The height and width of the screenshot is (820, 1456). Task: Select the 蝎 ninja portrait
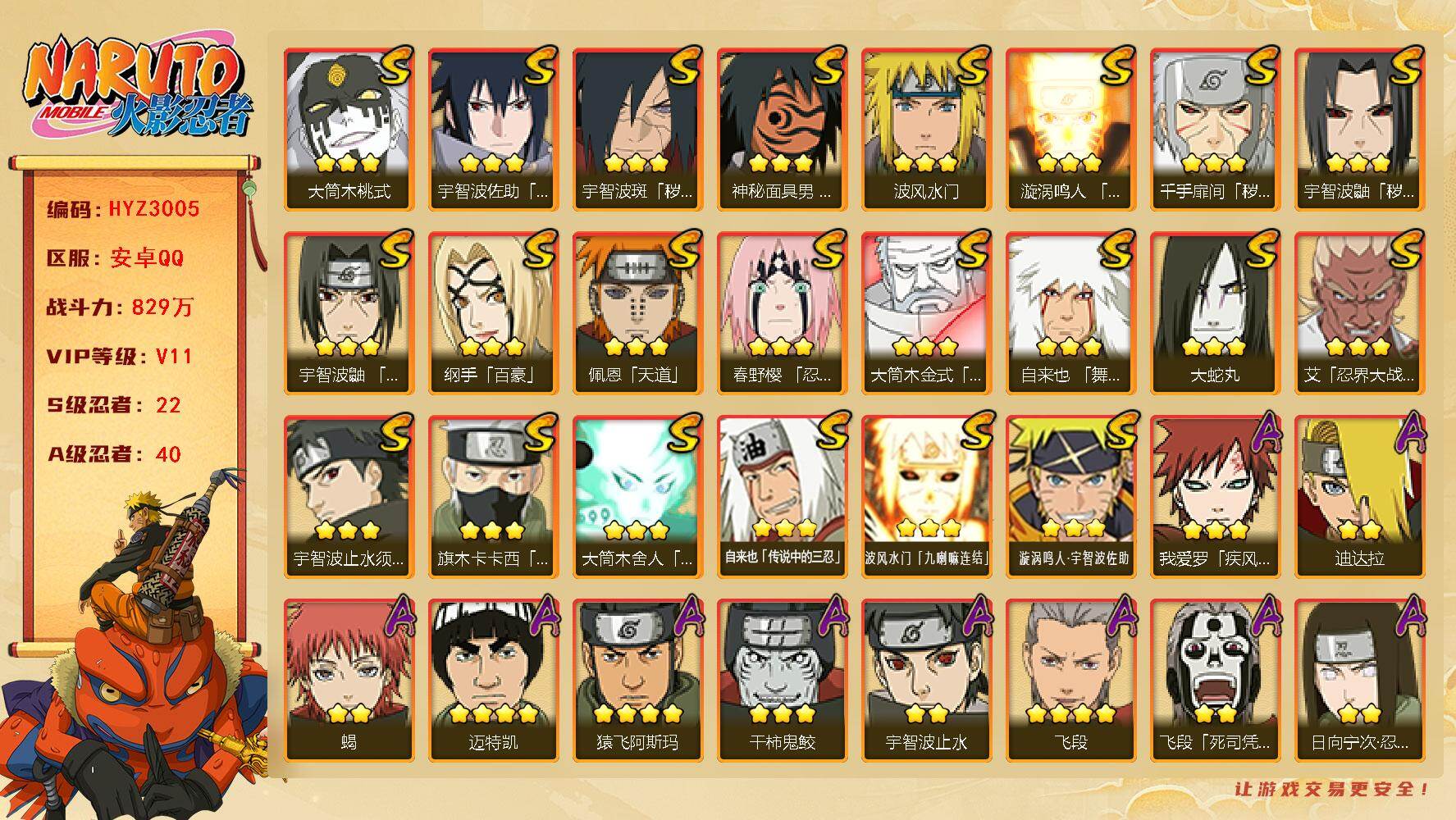tap(349, 681)
